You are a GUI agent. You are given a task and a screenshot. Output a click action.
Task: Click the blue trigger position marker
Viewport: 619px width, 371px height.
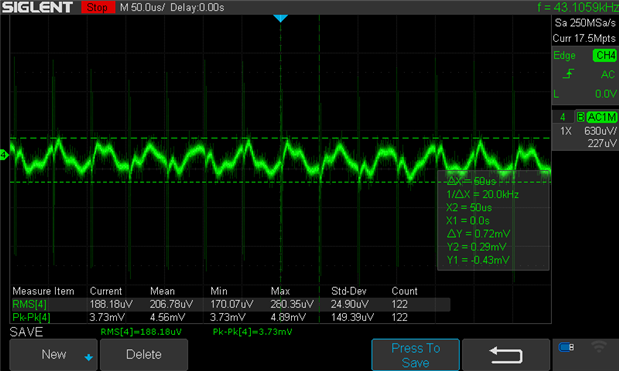point(280,19)
